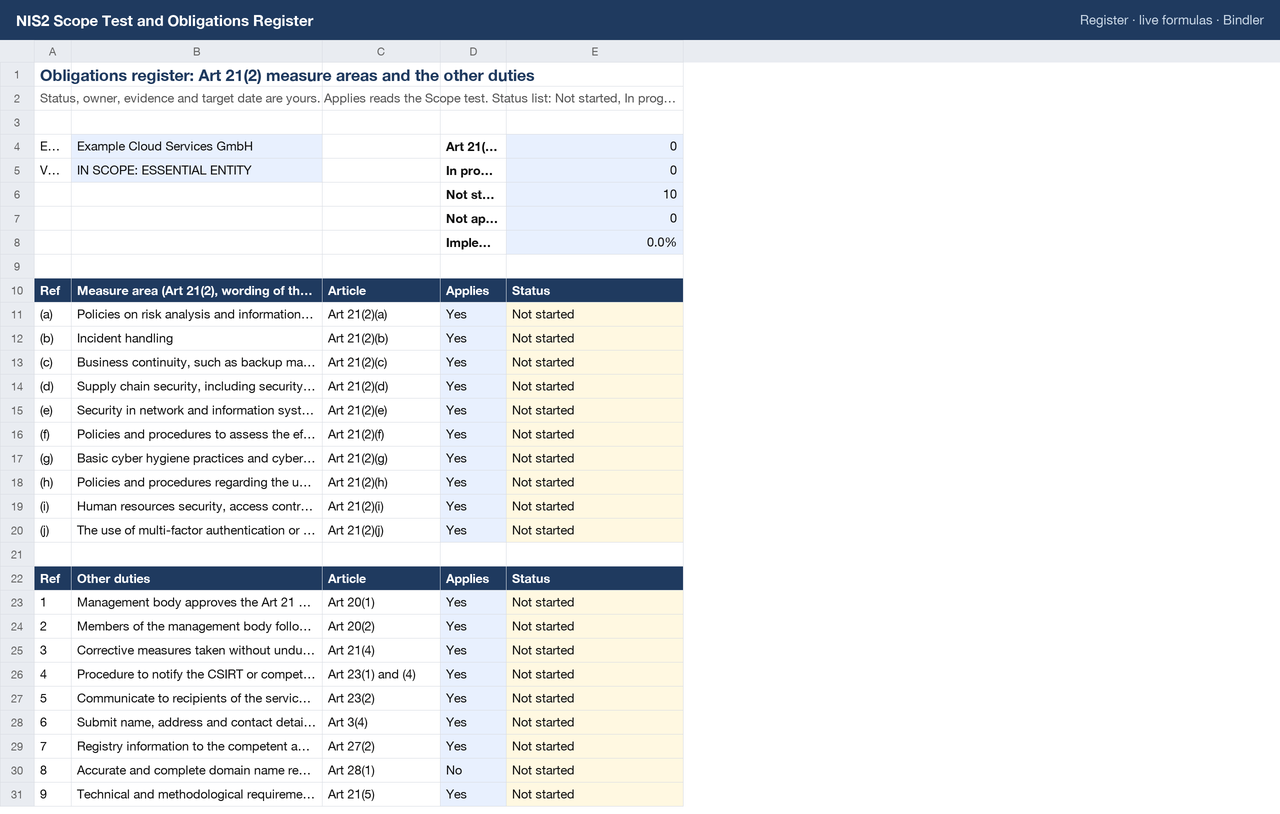The height and width of the screenshot is (814, 1280).
Task: Select column B header
Action: (196, 51)
